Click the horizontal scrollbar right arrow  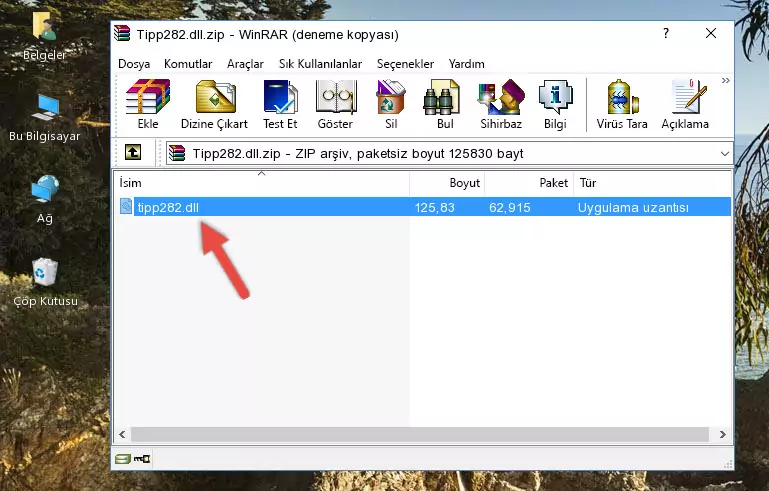[722, 434]
